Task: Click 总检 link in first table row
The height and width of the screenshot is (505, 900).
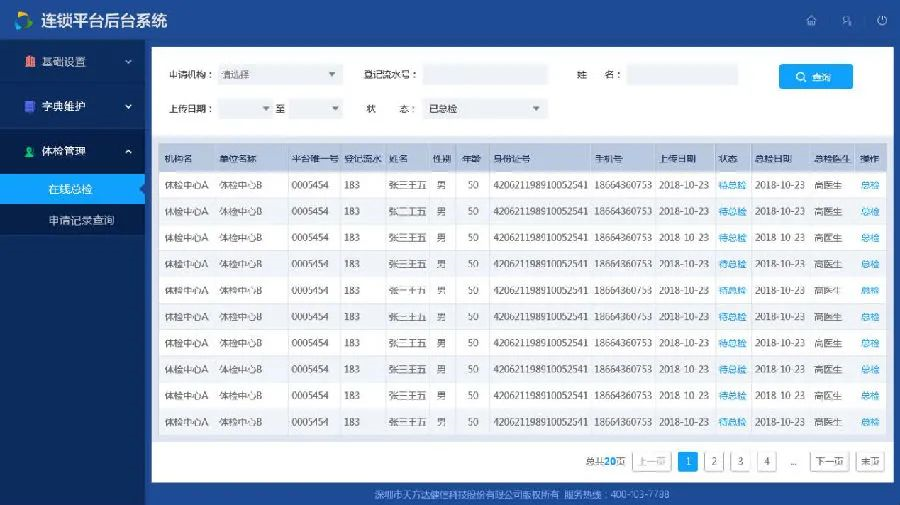Action: point(869,185)
